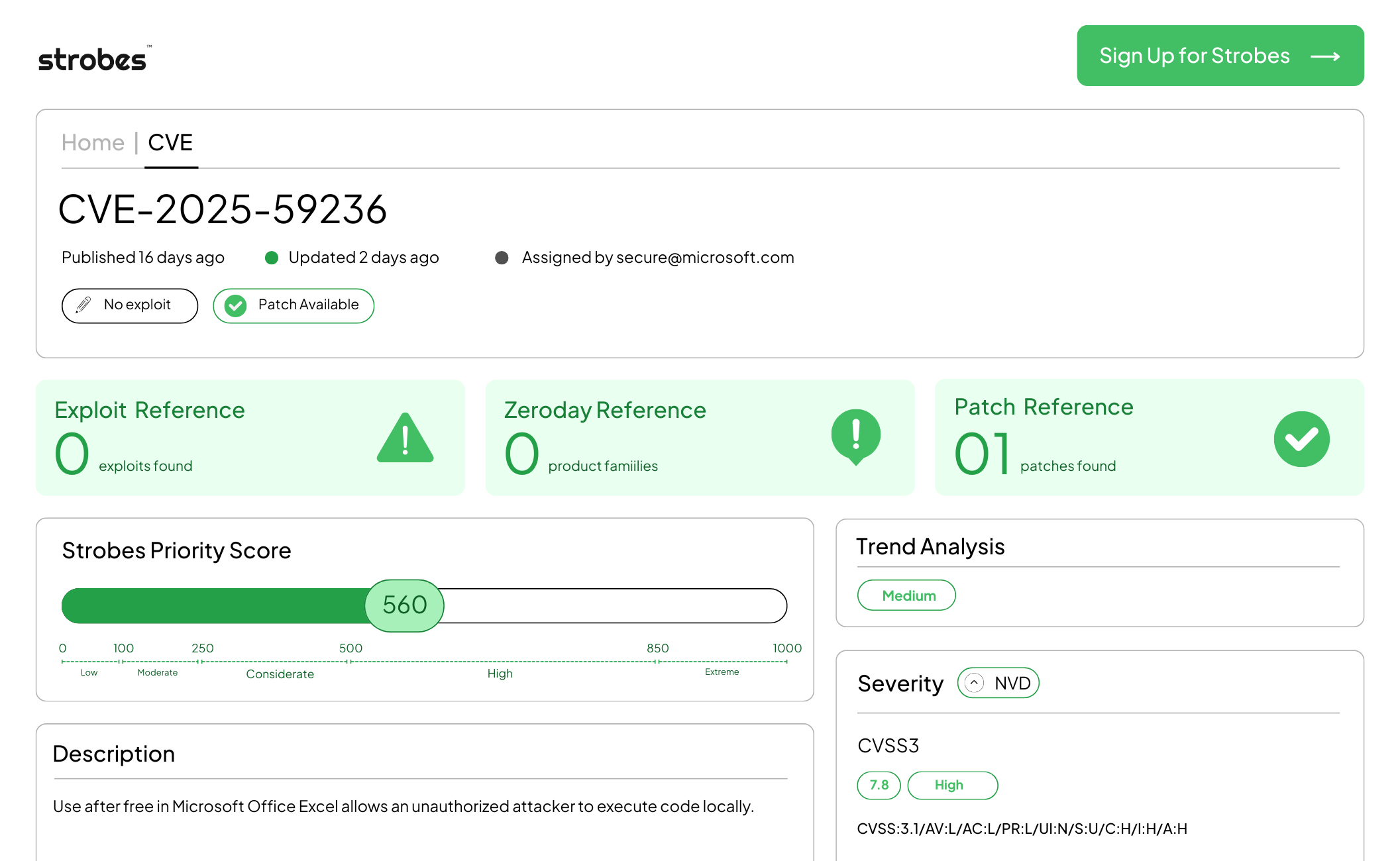The image size is (1400, 861).
Task: Switch to the Home breadcrumb tab
Action: pos(92,142)
